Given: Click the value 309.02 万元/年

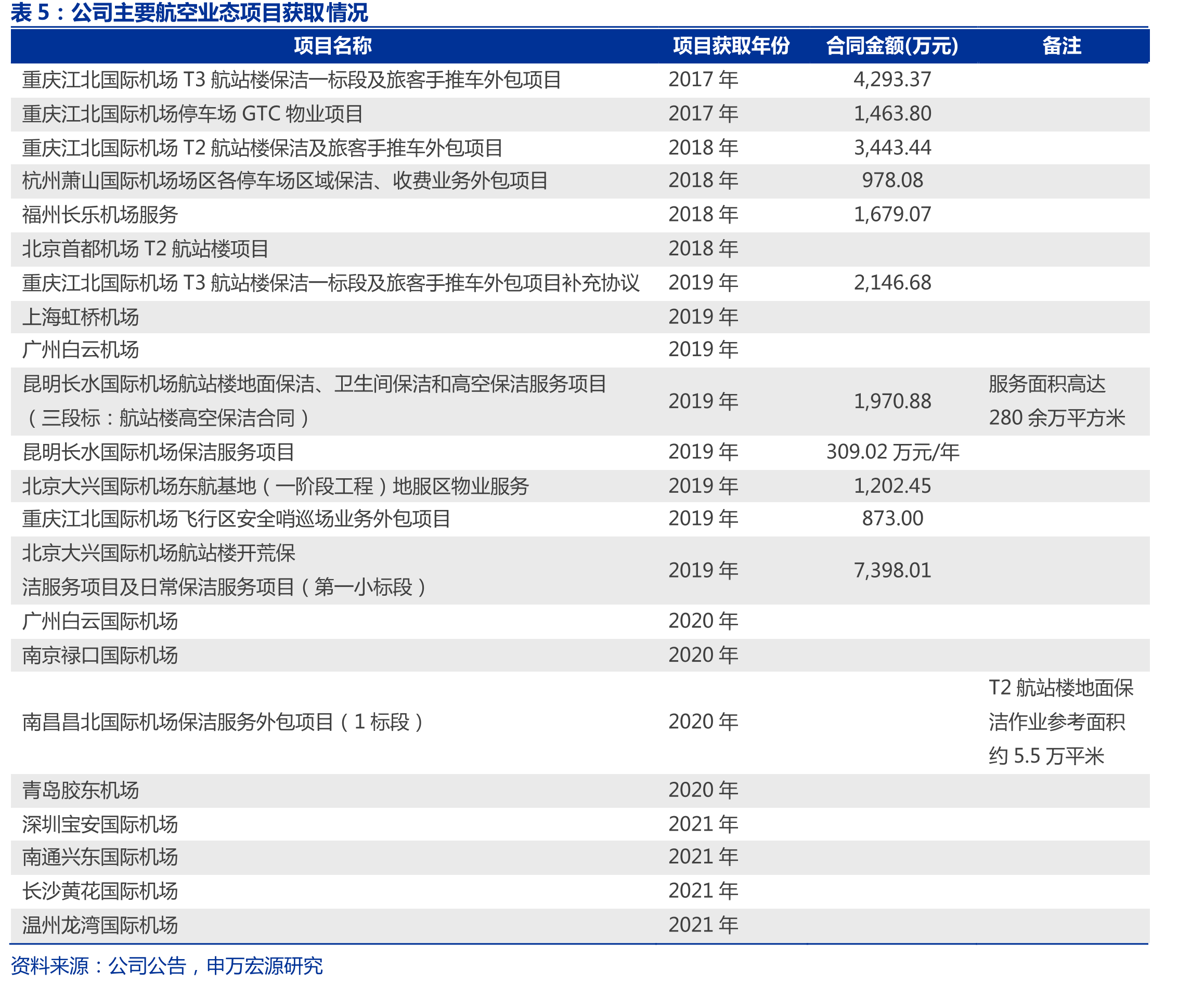Looking at the screenshot, I should click(892, 452).
